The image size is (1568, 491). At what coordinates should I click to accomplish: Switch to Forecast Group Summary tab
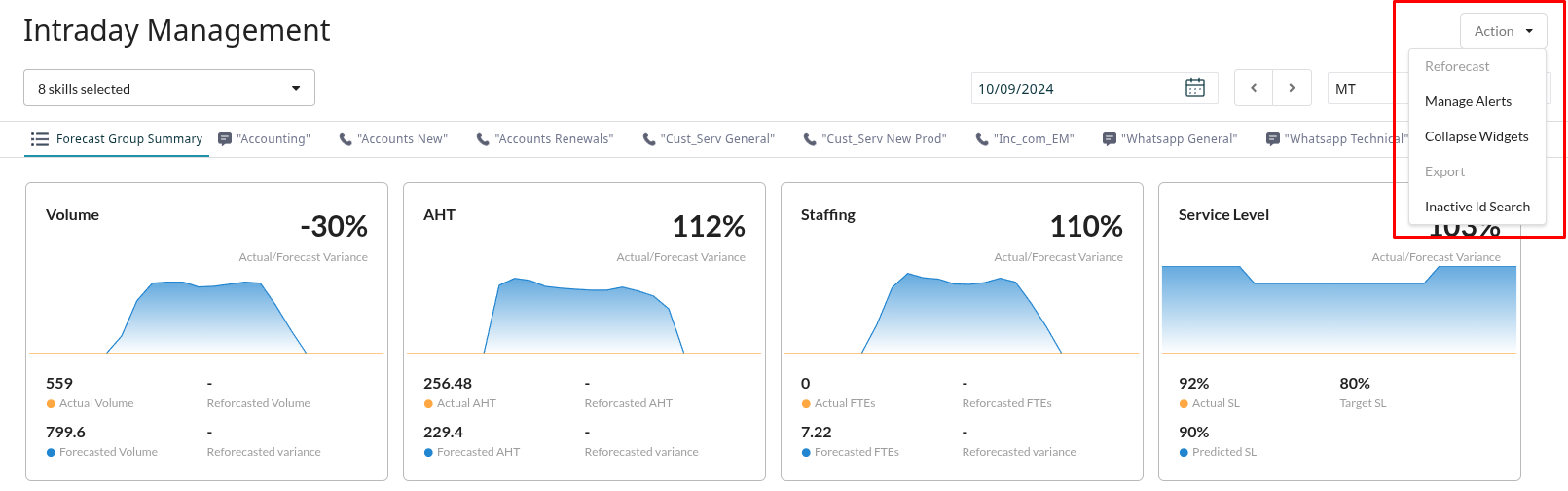pos(117,139)
